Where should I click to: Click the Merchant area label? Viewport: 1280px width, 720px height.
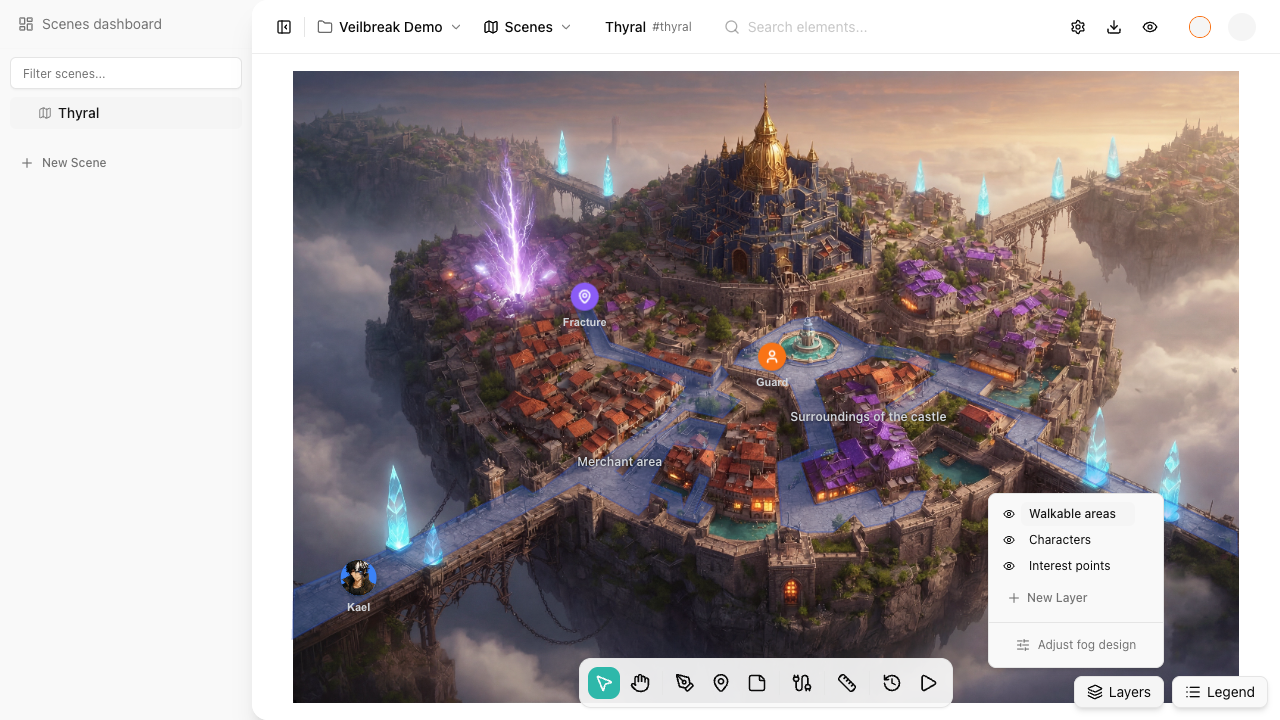pyautogui.click(x=620, y=462)
